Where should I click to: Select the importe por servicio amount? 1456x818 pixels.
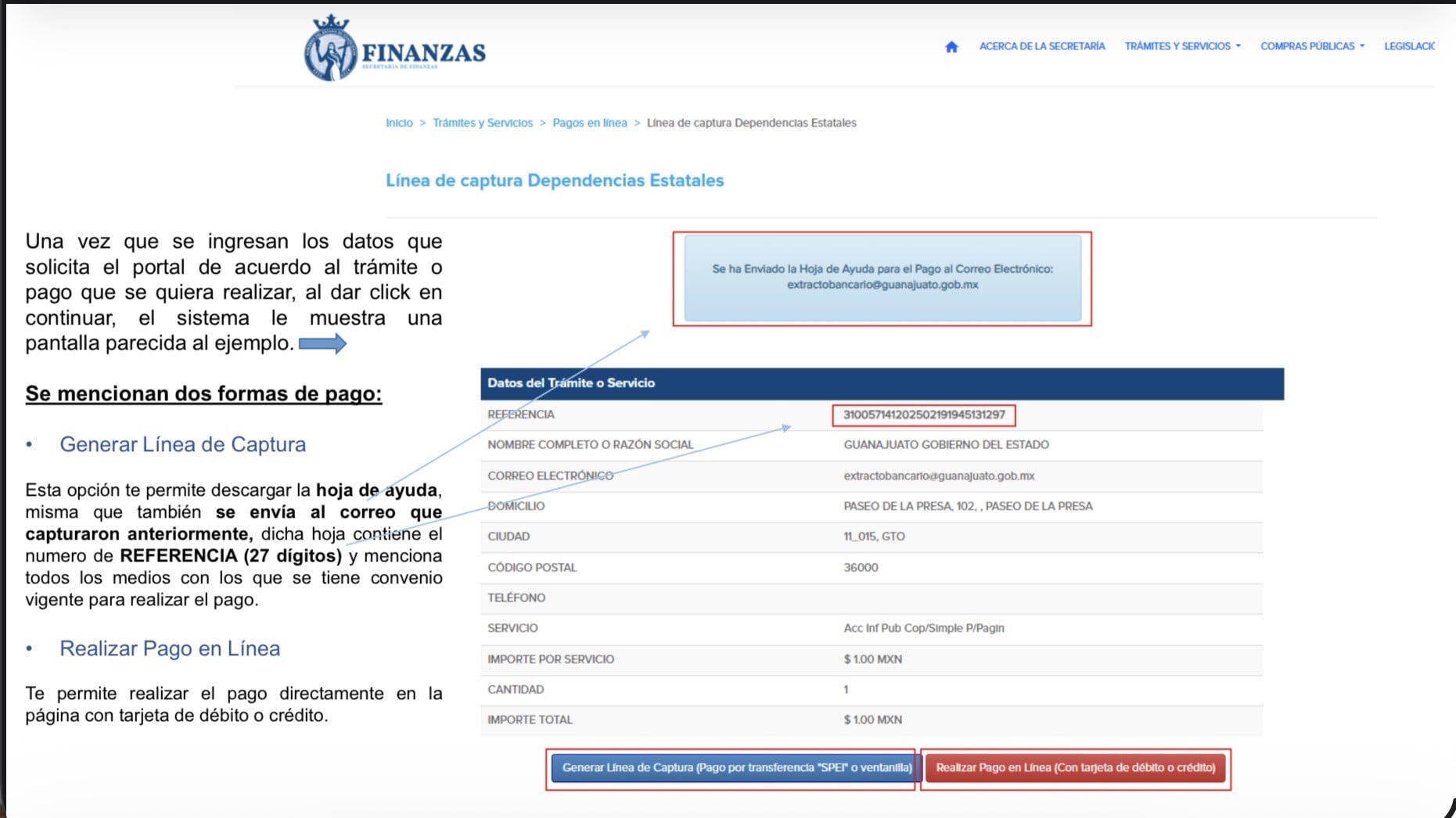872,659
